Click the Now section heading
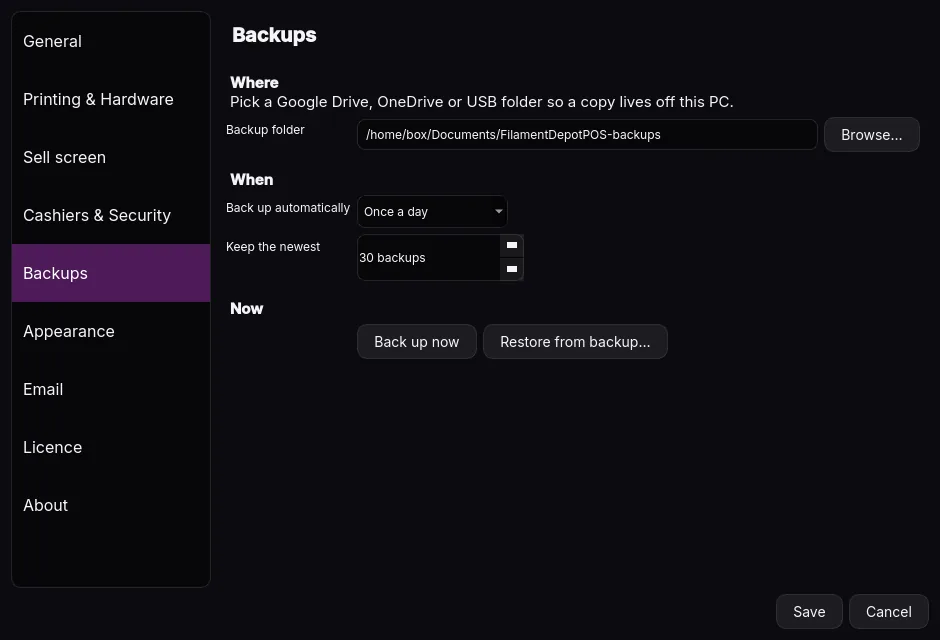This screenshot has height=640, width=940. 246,309
